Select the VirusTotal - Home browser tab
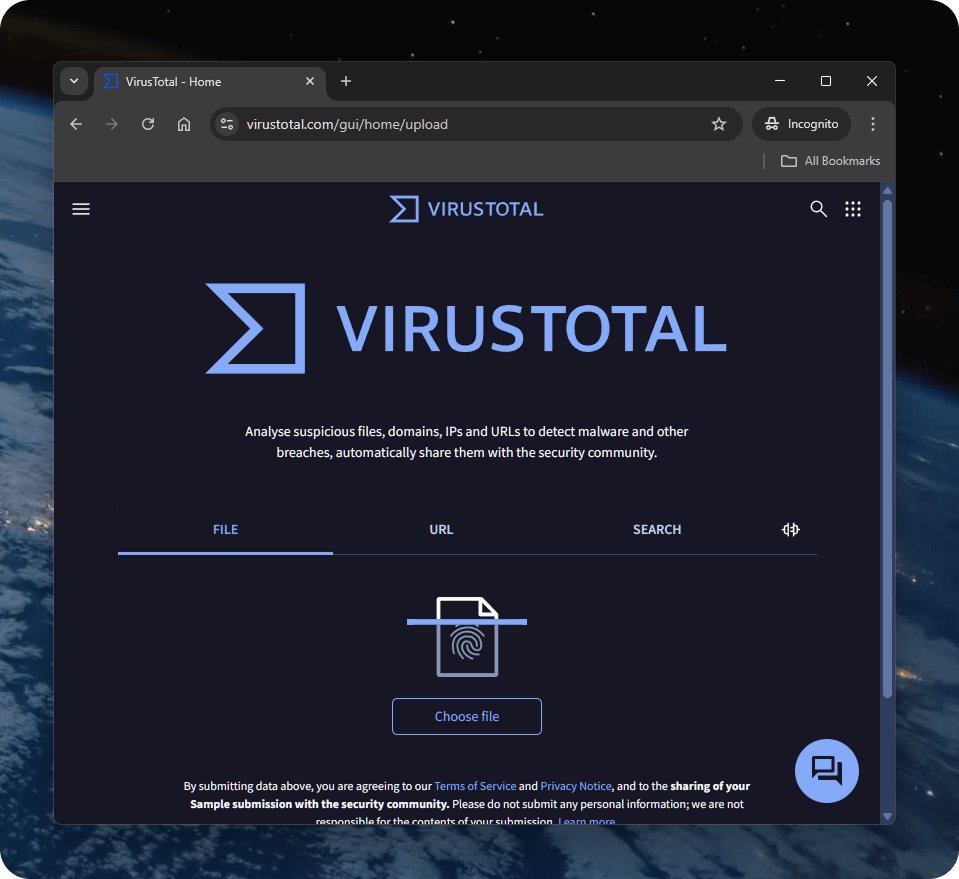Screen dimensions: 959x879 210,81
